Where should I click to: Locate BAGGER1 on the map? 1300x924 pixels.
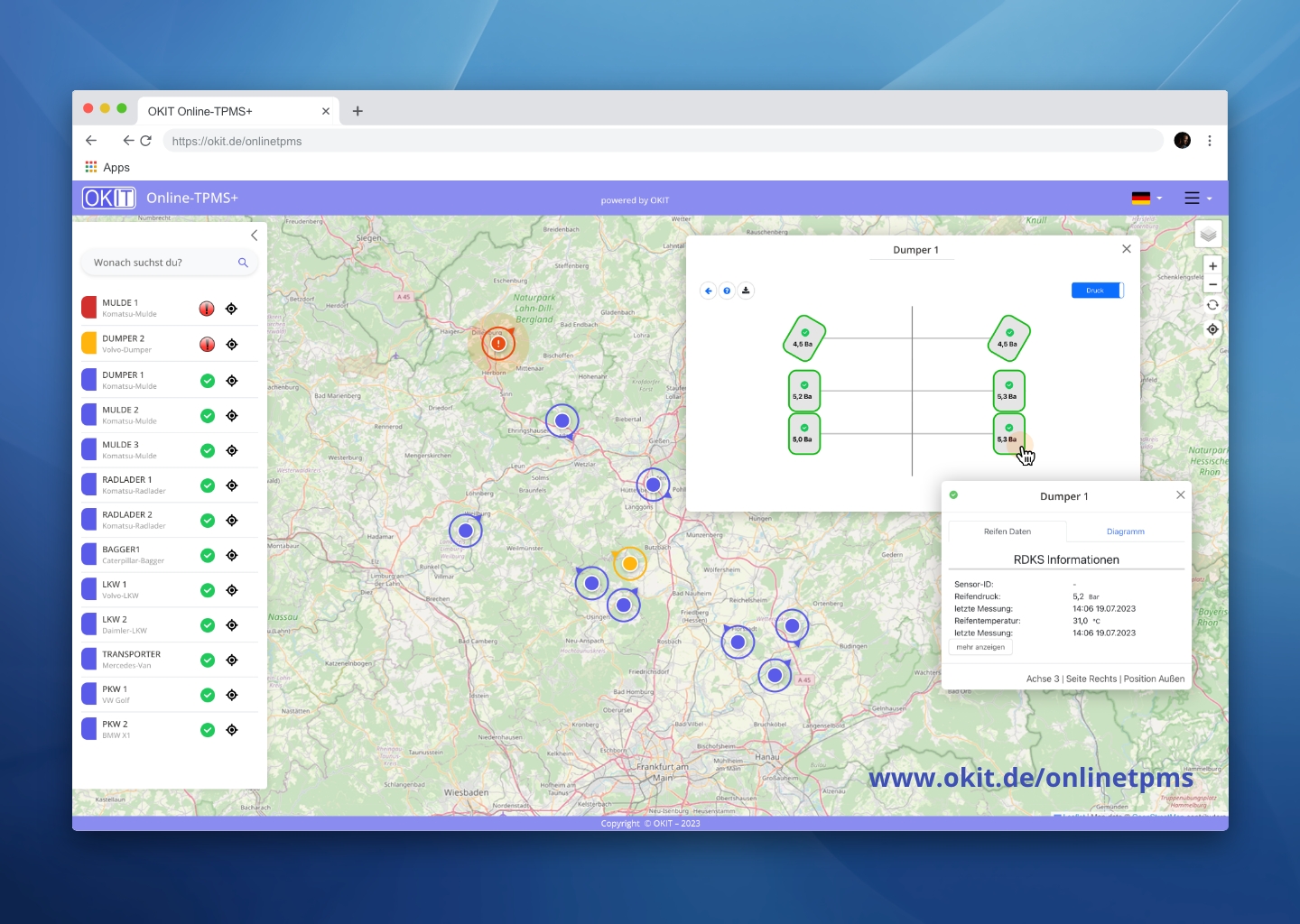click(232, 555)
